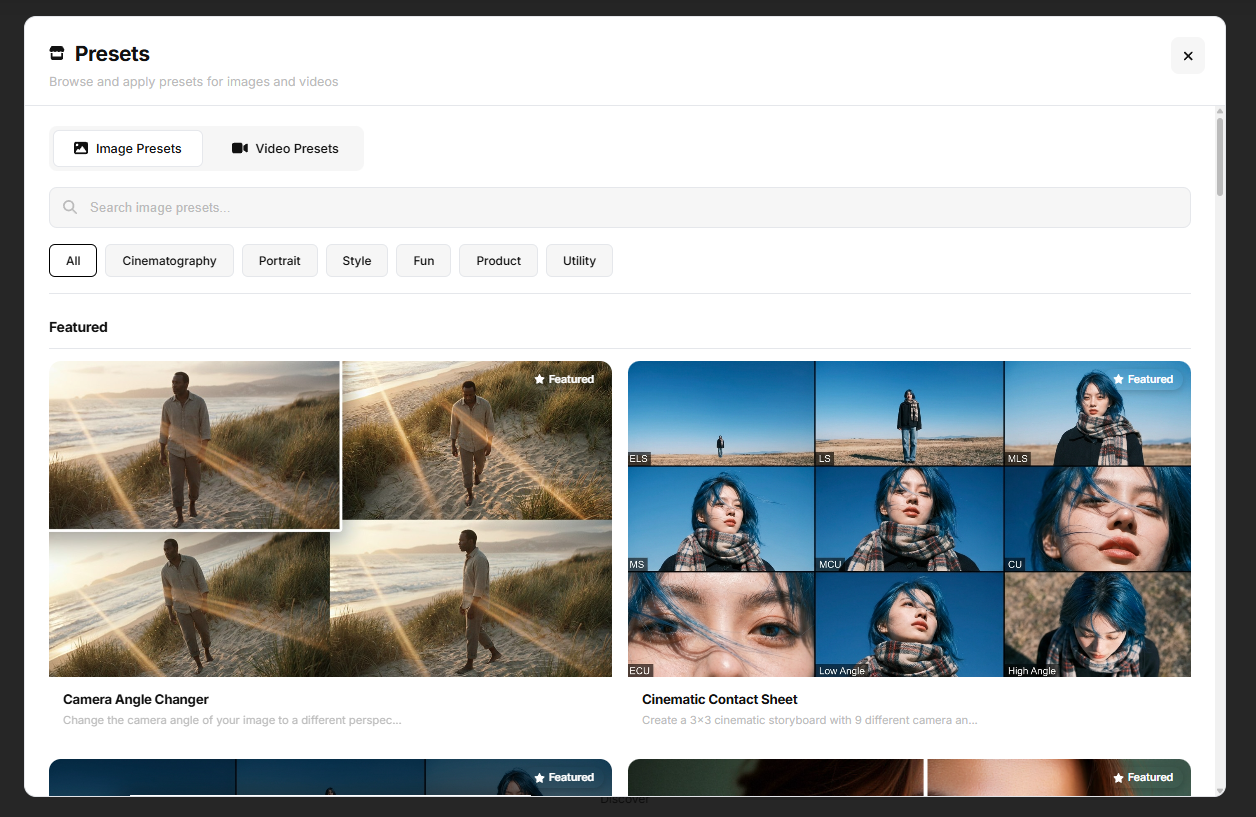Select the All filter
This screenshot has height=817, width=1256.
coord(72,260)
